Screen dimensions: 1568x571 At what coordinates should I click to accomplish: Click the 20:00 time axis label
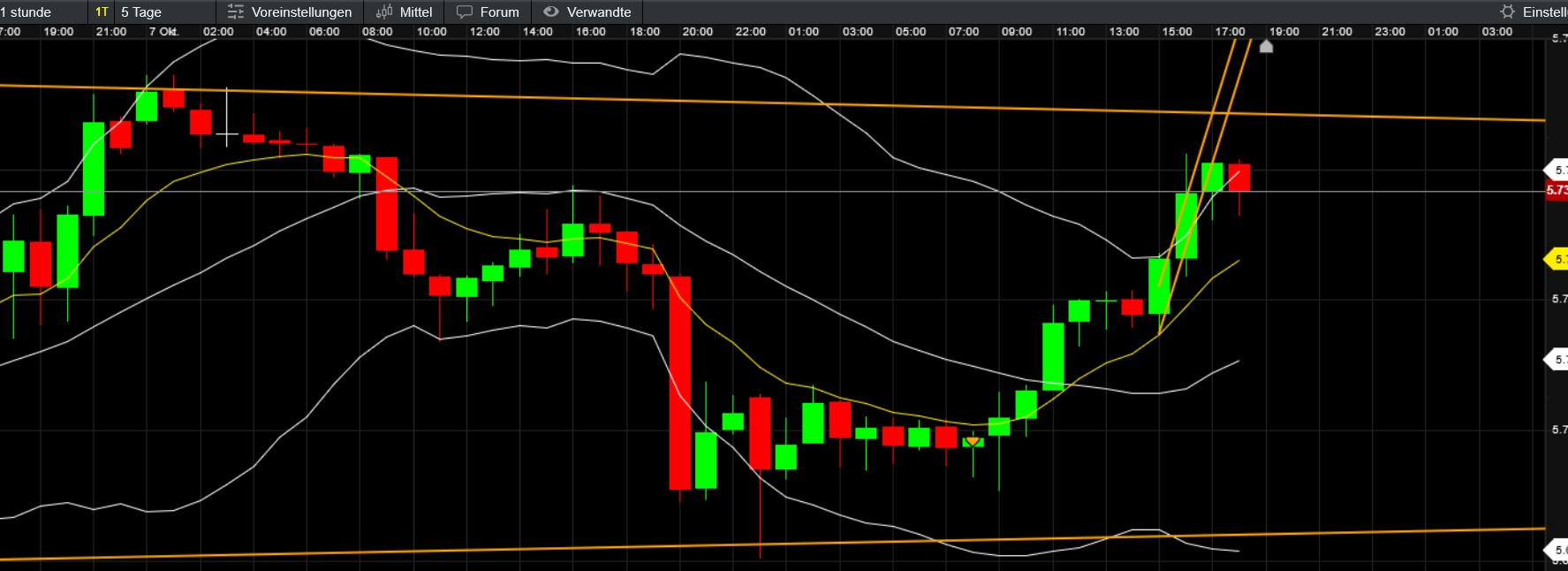pyautogui.click(x=697, y=32)
